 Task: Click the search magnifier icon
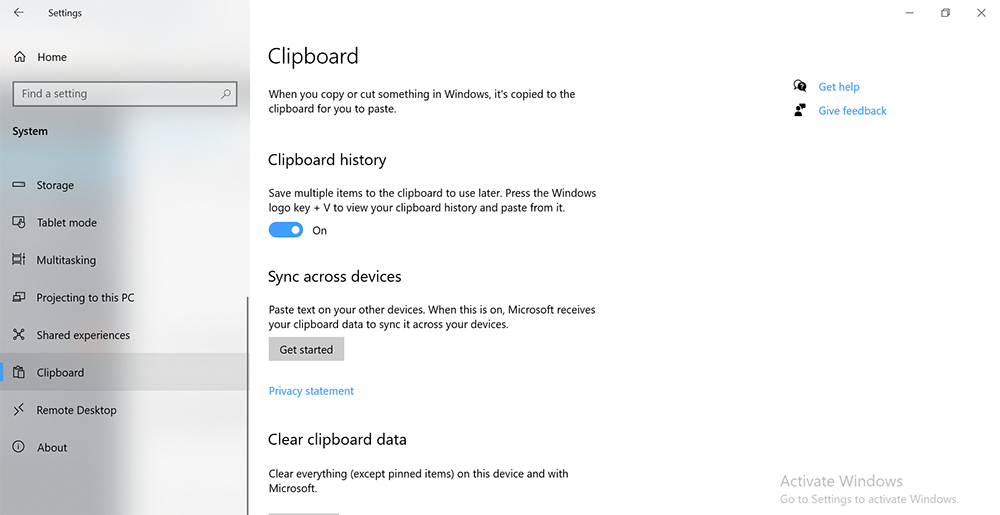(226, 94)
